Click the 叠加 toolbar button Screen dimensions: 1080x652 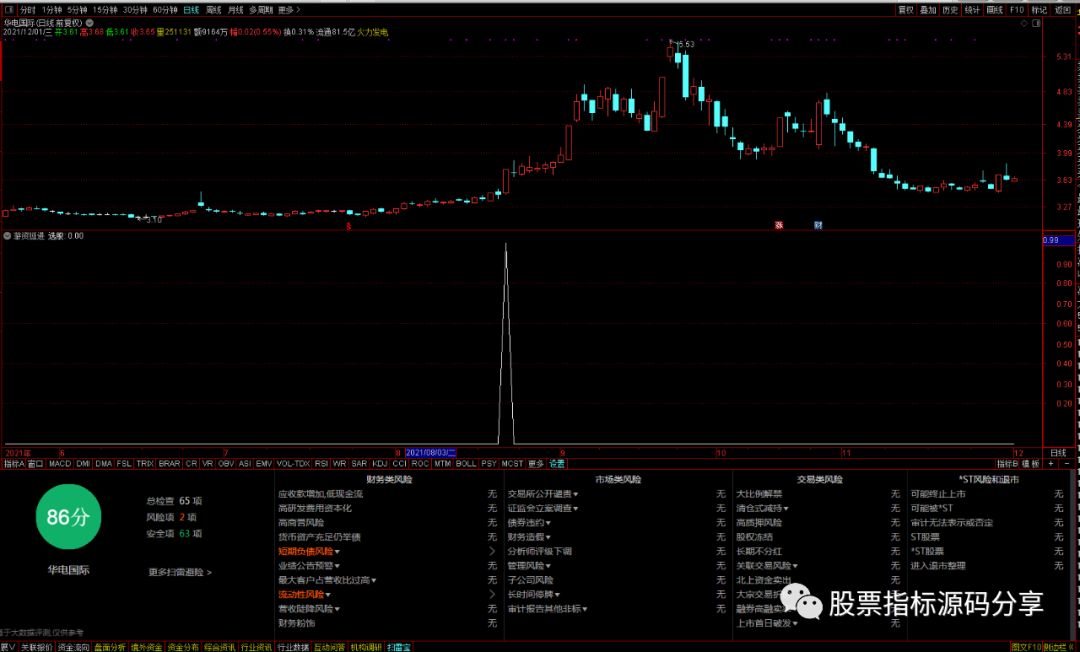point(928,10)
